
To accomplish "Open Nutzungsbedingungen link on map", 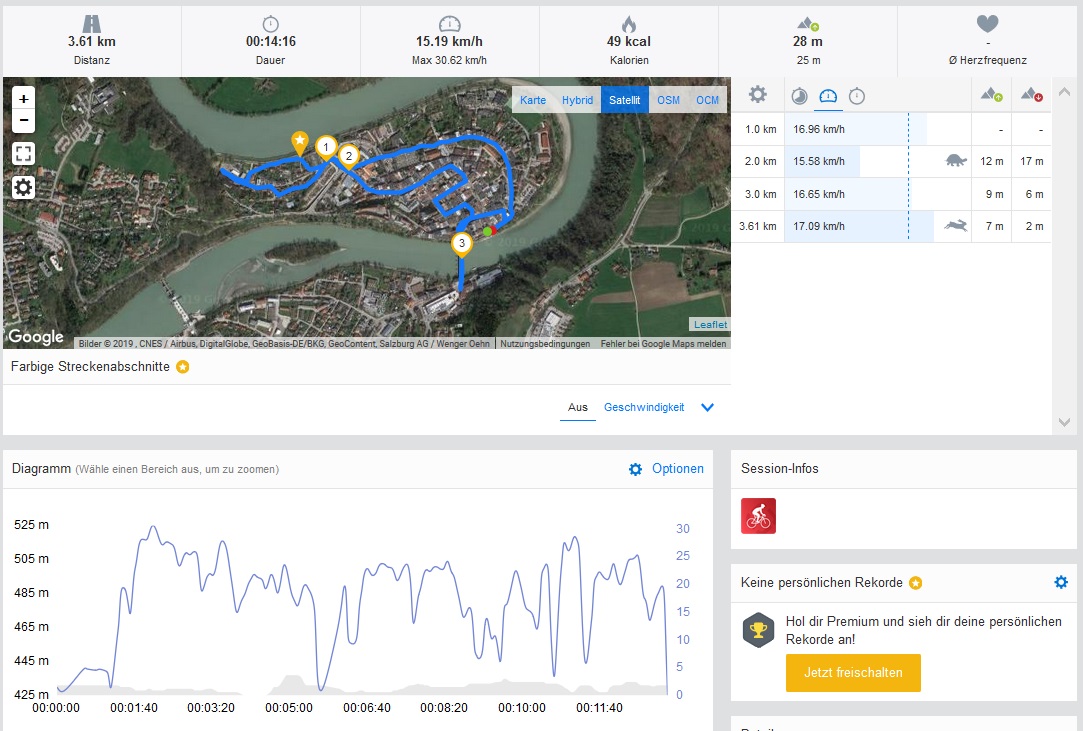I will [x=545, y=343].
